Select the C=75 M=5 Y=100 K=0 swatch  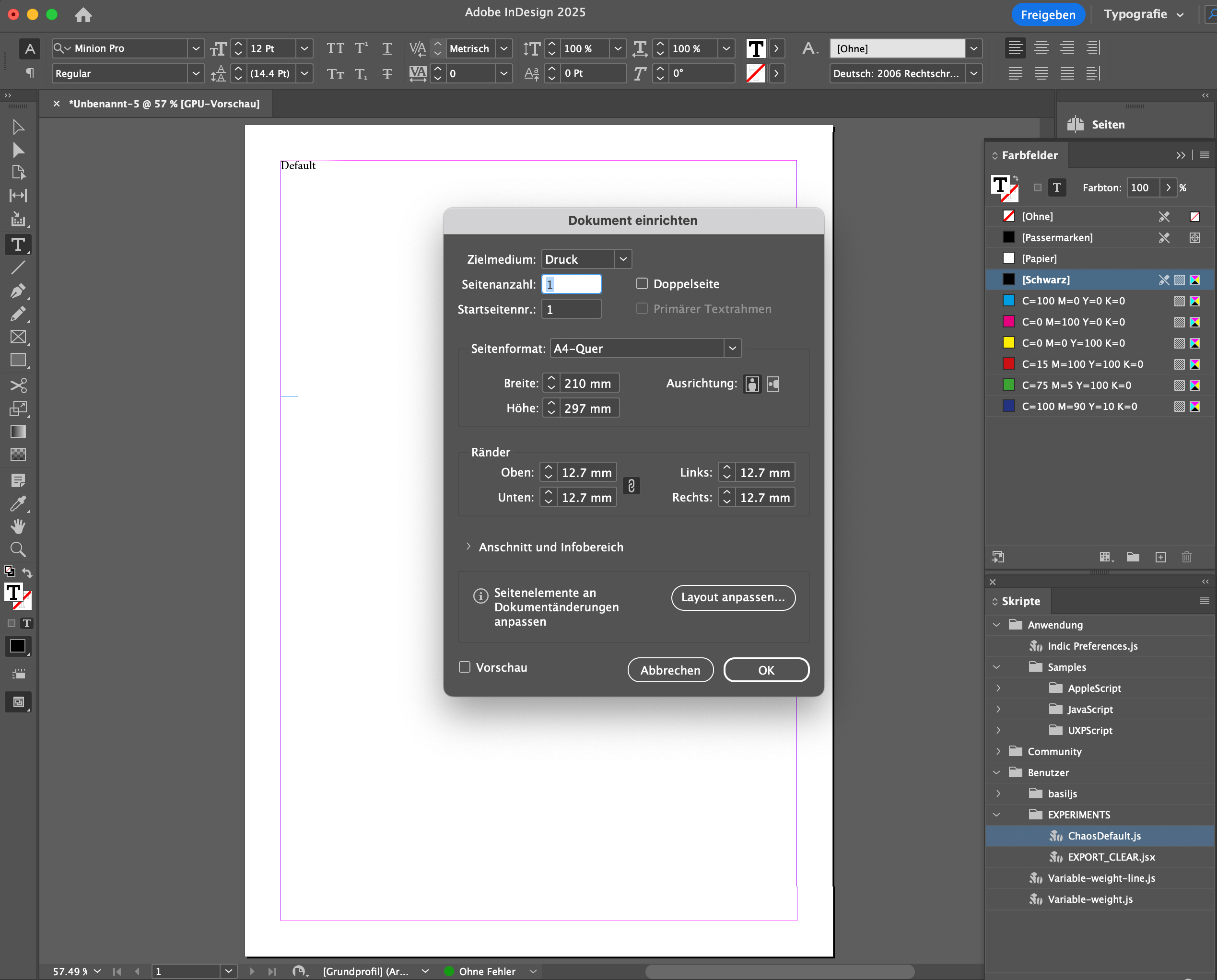[1099, 385]
